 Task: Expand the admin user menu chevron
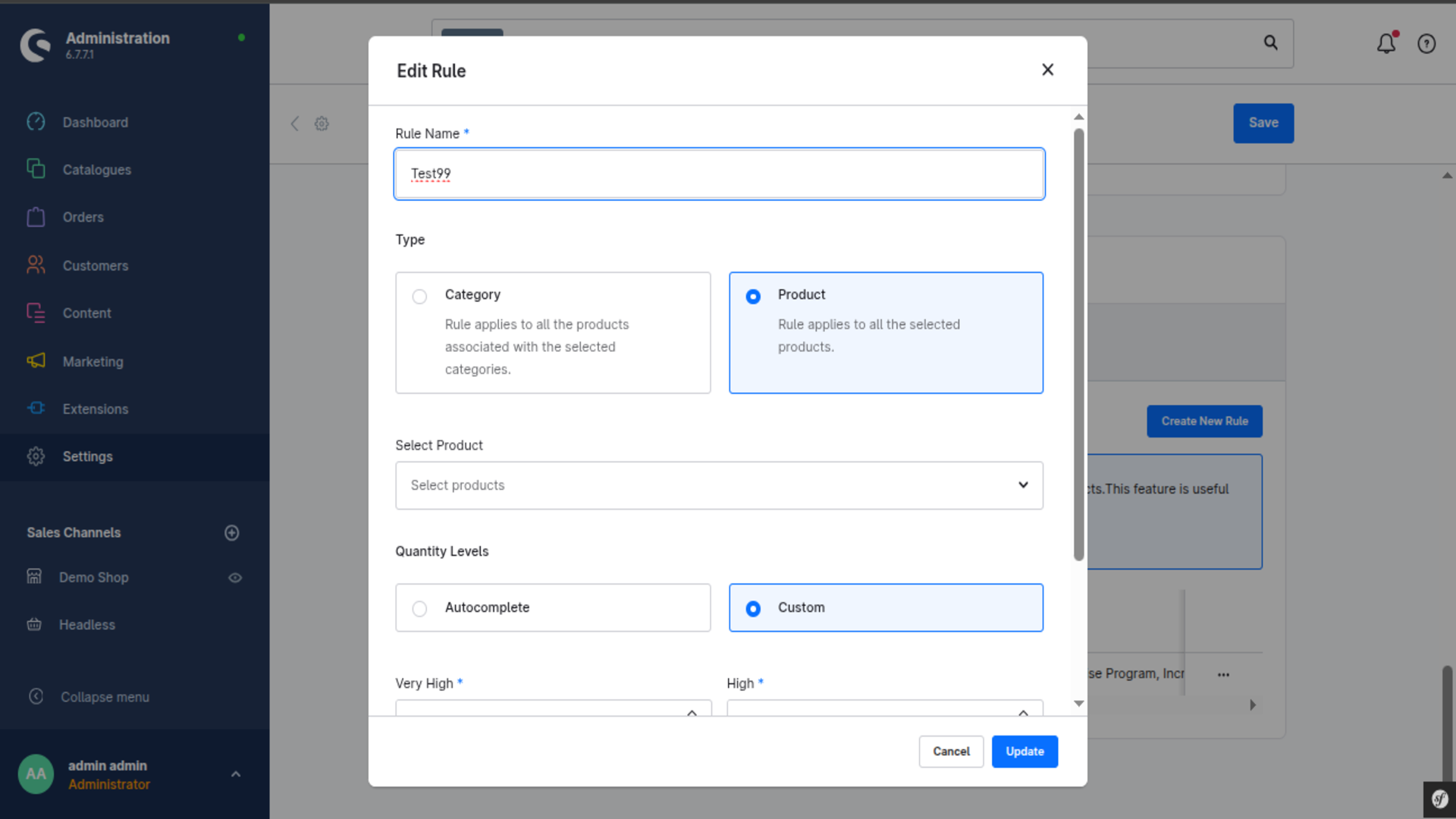click(x=236, y=774)
